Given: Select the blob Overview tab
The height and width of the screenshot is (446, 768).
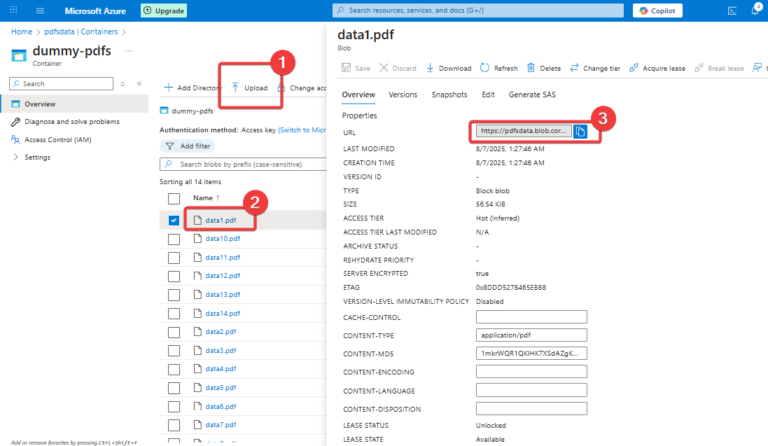Looking at the screenshot, I should click(x=359, y=94).
